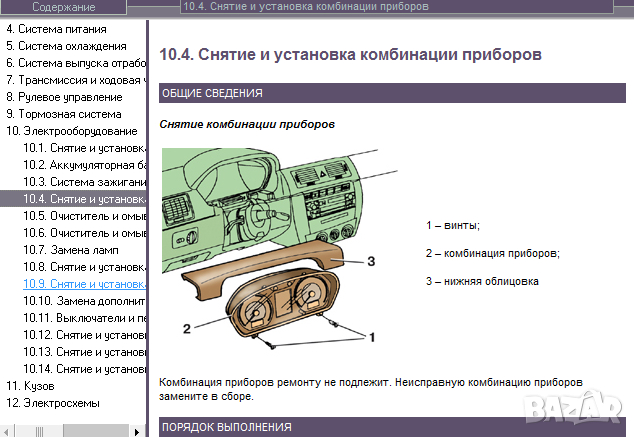Follow the blue 10.9 section link
Viewport: 634px width, 437px height.
(85, 283)
